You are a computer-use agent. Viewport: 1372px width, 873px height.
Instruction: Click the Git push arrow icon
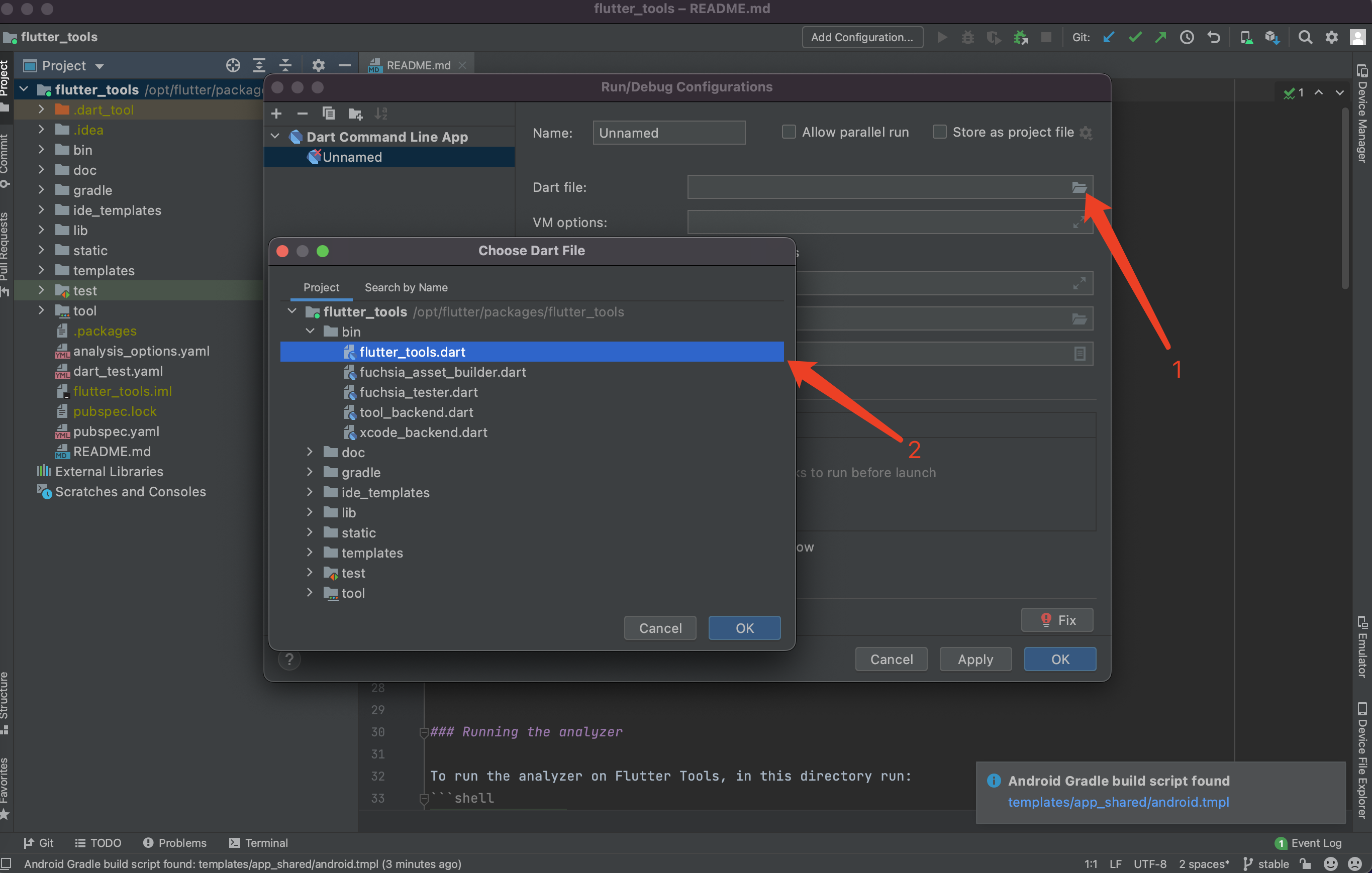click(x=1160, y=38)
